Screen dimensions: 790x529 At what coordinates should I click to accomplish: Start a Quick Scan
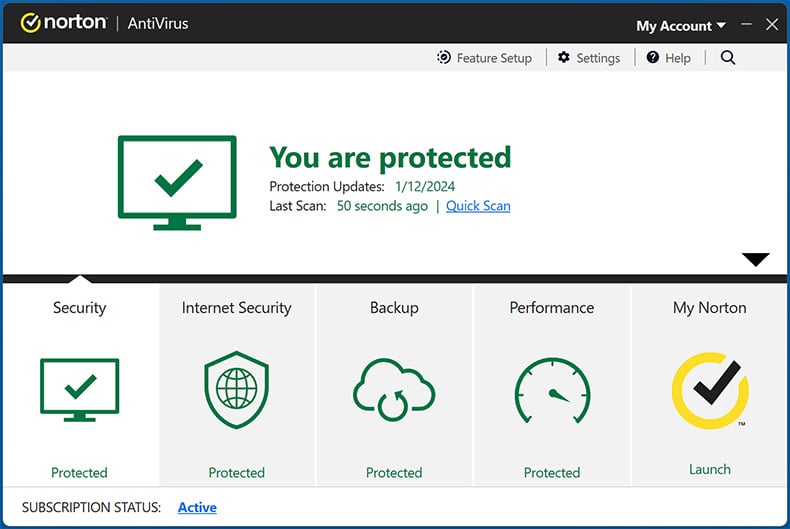[x=478, y=206]
